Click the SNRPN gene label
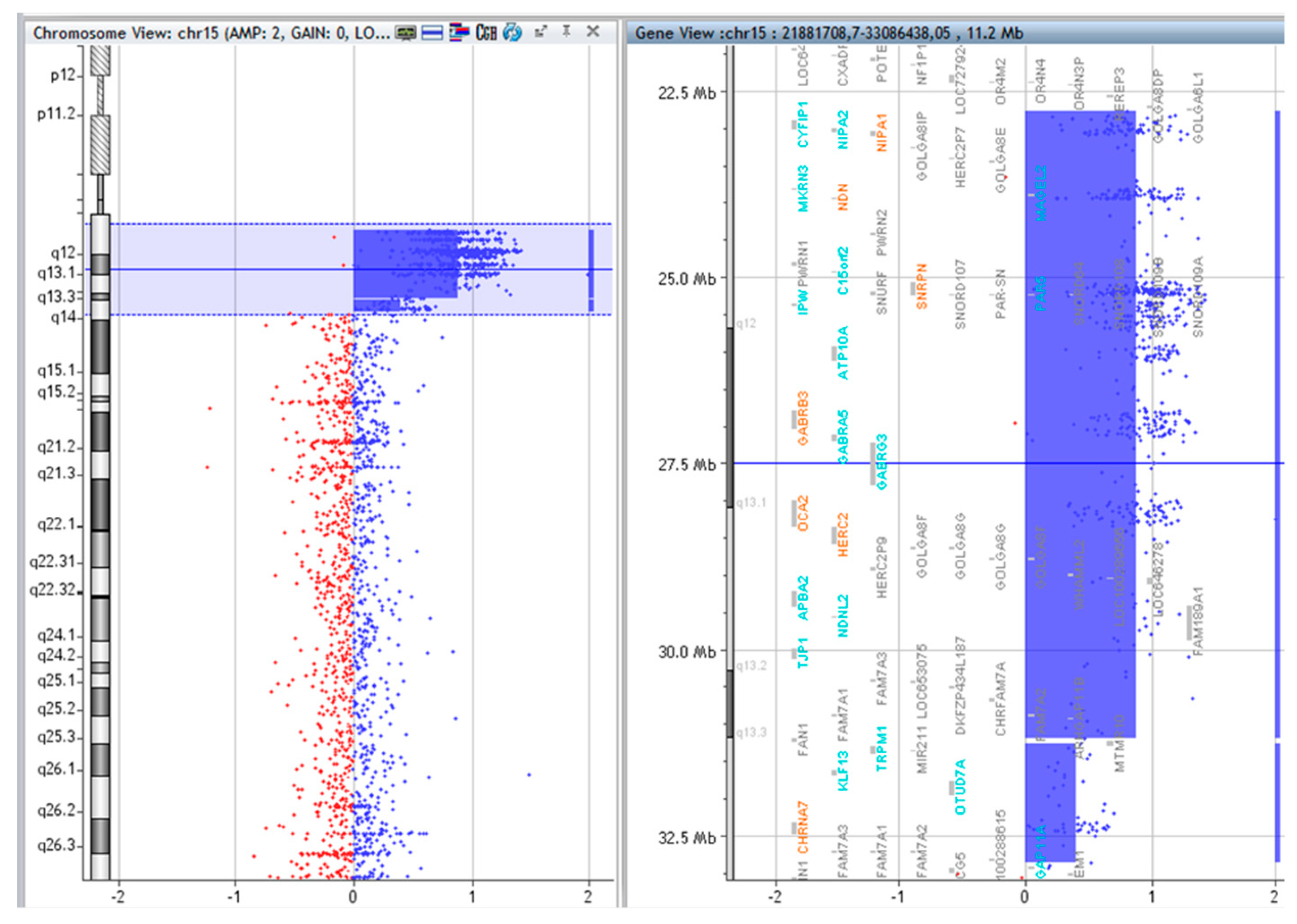The width and height of the screenshot is (1297, 924). 921,286
